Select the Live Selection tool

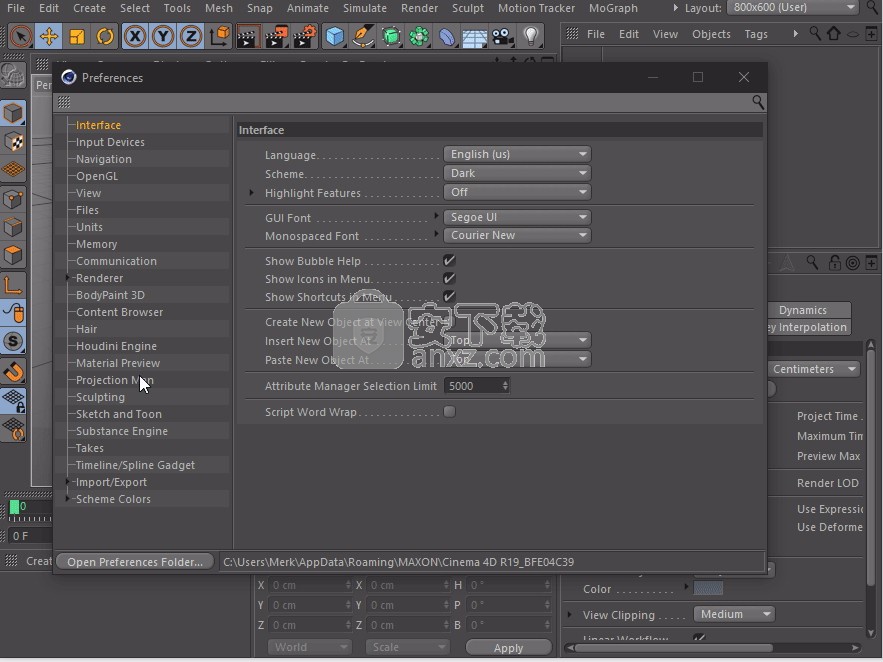[x=21, y=37]
